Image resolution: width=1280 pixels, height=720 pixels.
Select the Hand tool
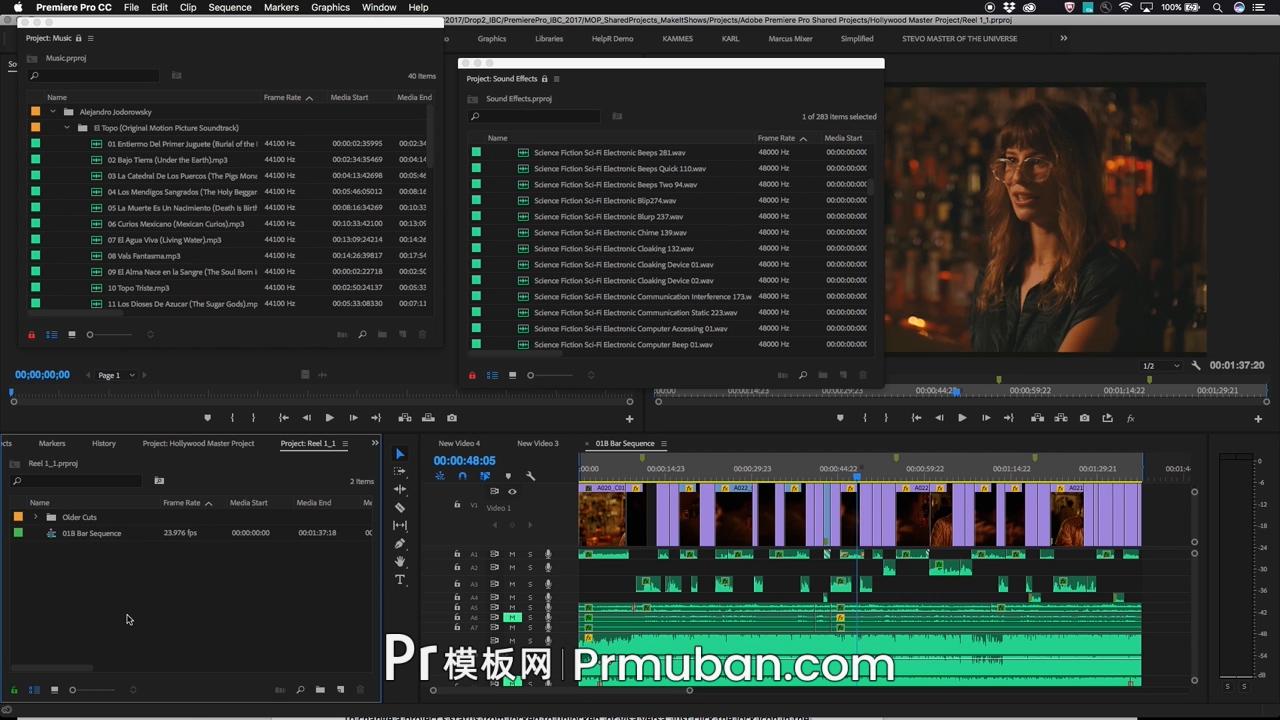click(x=400, y=562)
